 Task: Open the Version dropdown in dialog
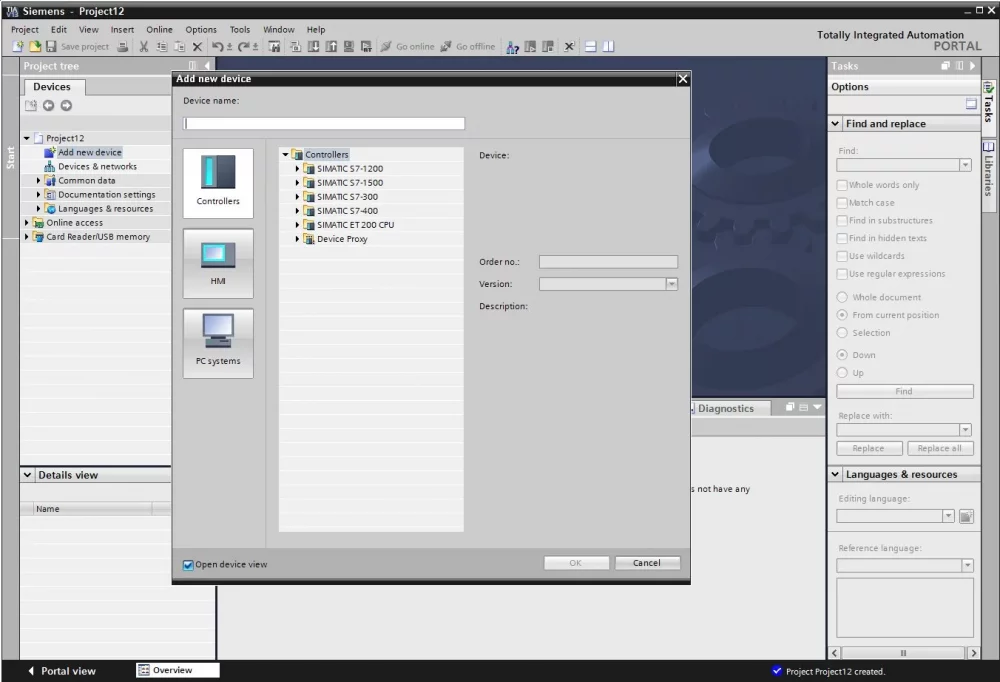672,284
